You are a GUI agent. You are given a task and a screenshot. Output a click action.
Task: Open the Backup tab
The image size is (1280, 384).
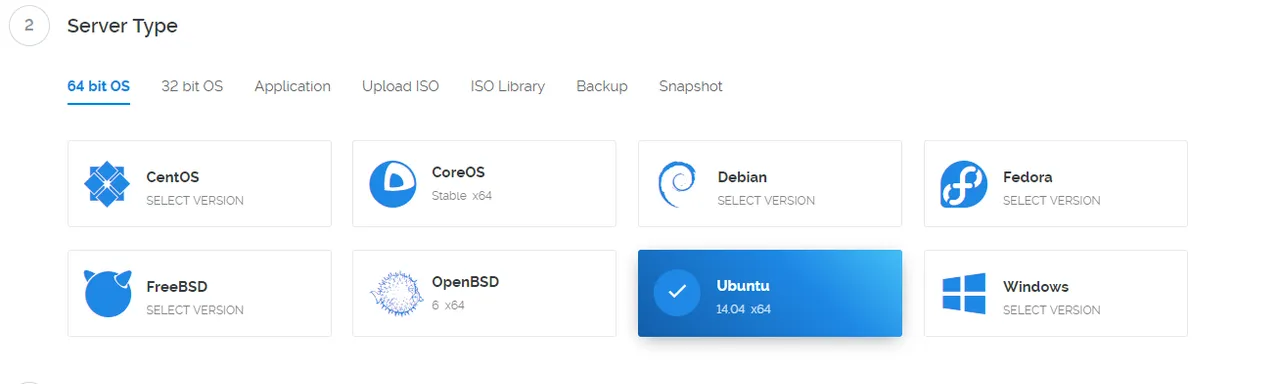(602, 86)
